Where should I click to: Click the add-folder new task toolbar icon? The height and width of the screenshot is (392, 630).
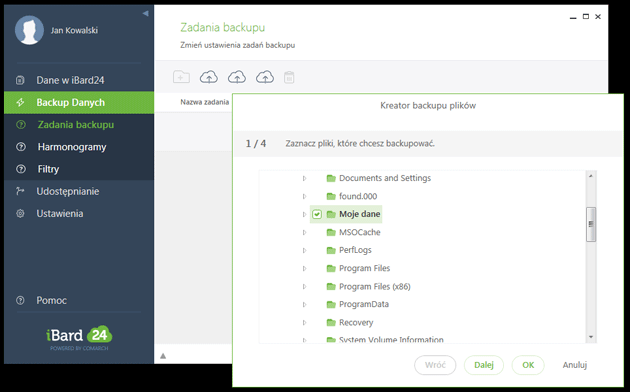click(181, 77)
